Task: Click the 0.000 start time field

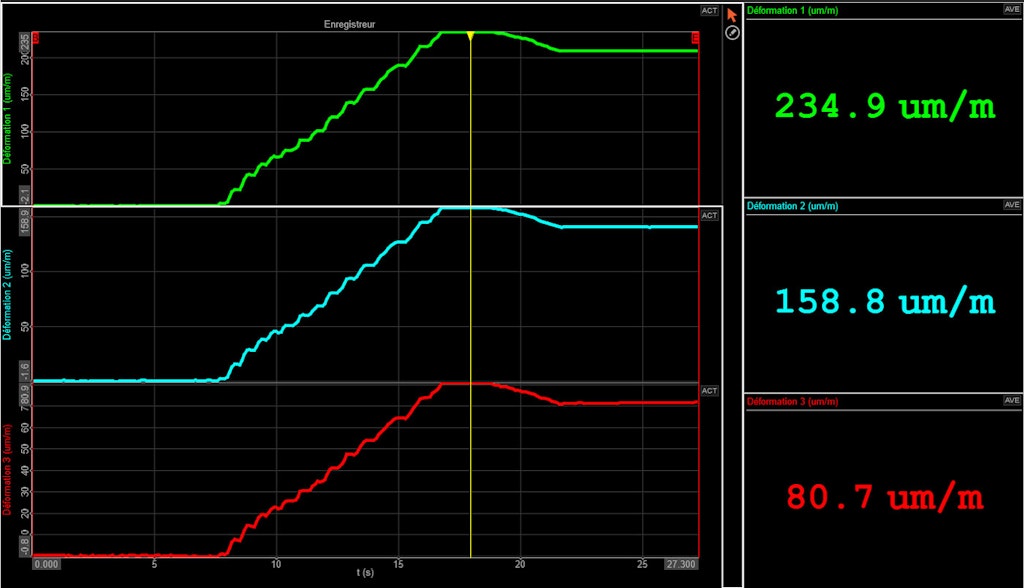Action: pyautogui.click(x=48, y=563)
